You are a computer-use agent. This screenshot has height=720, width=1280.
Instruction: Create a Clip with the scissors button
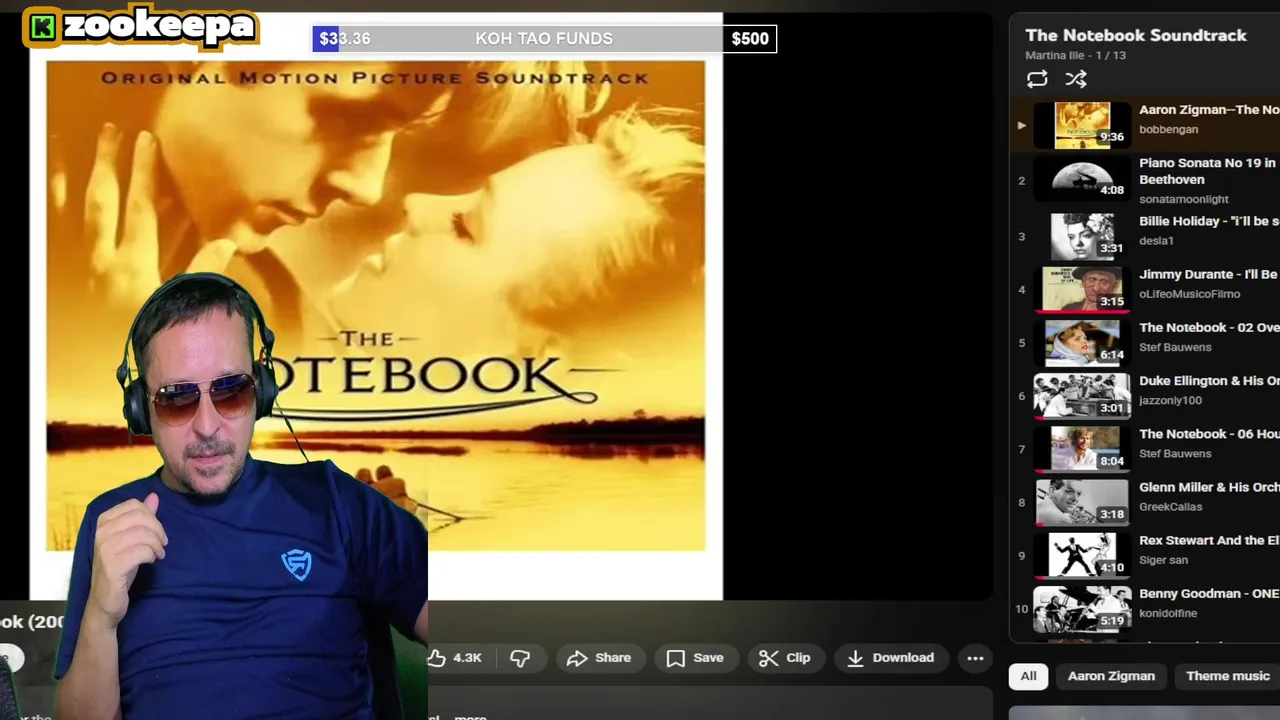(x=784, y=658)
